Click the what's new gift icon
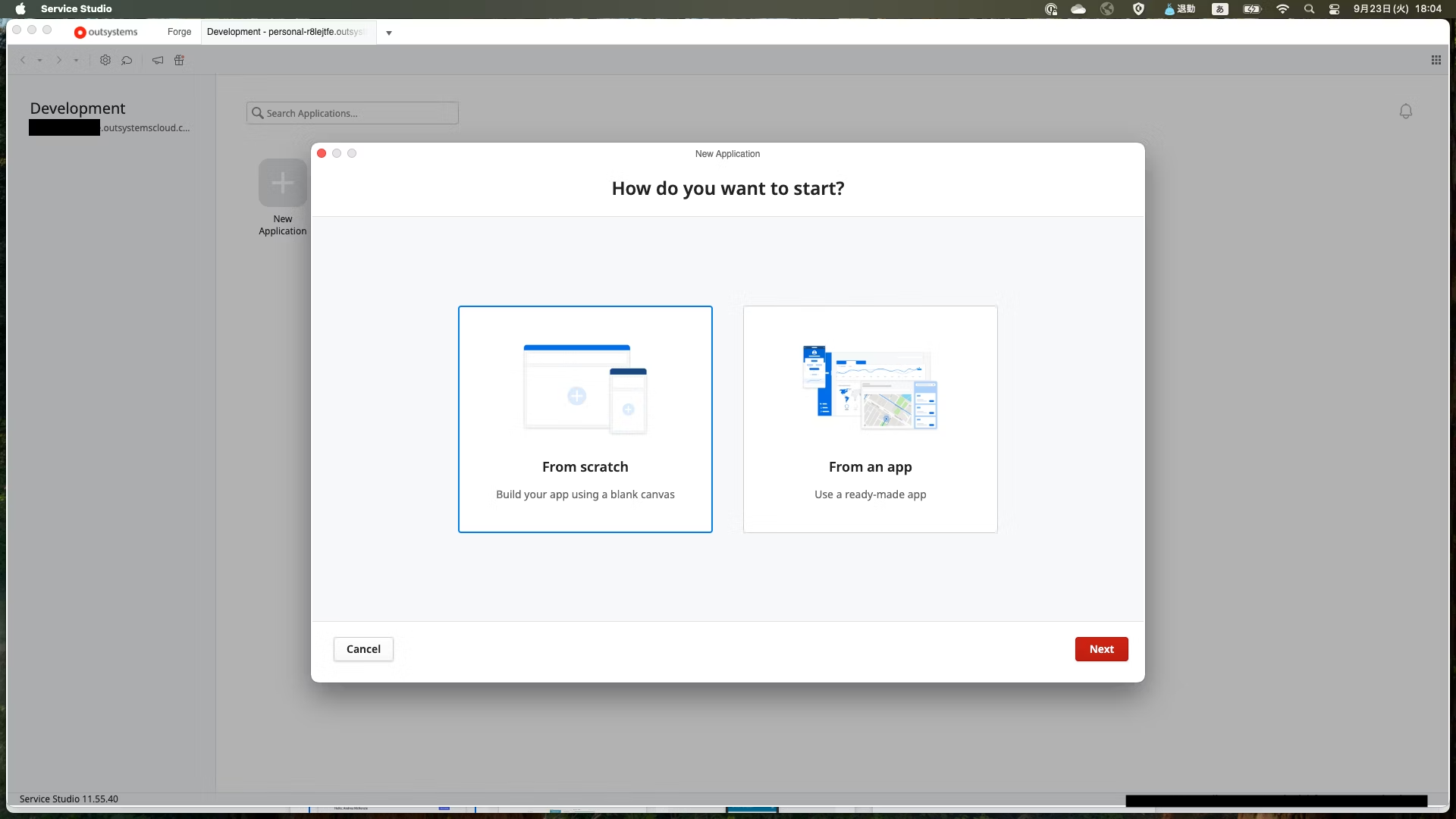The height and width of the screenshot is (819, 1456). click(x=179, y=60)
